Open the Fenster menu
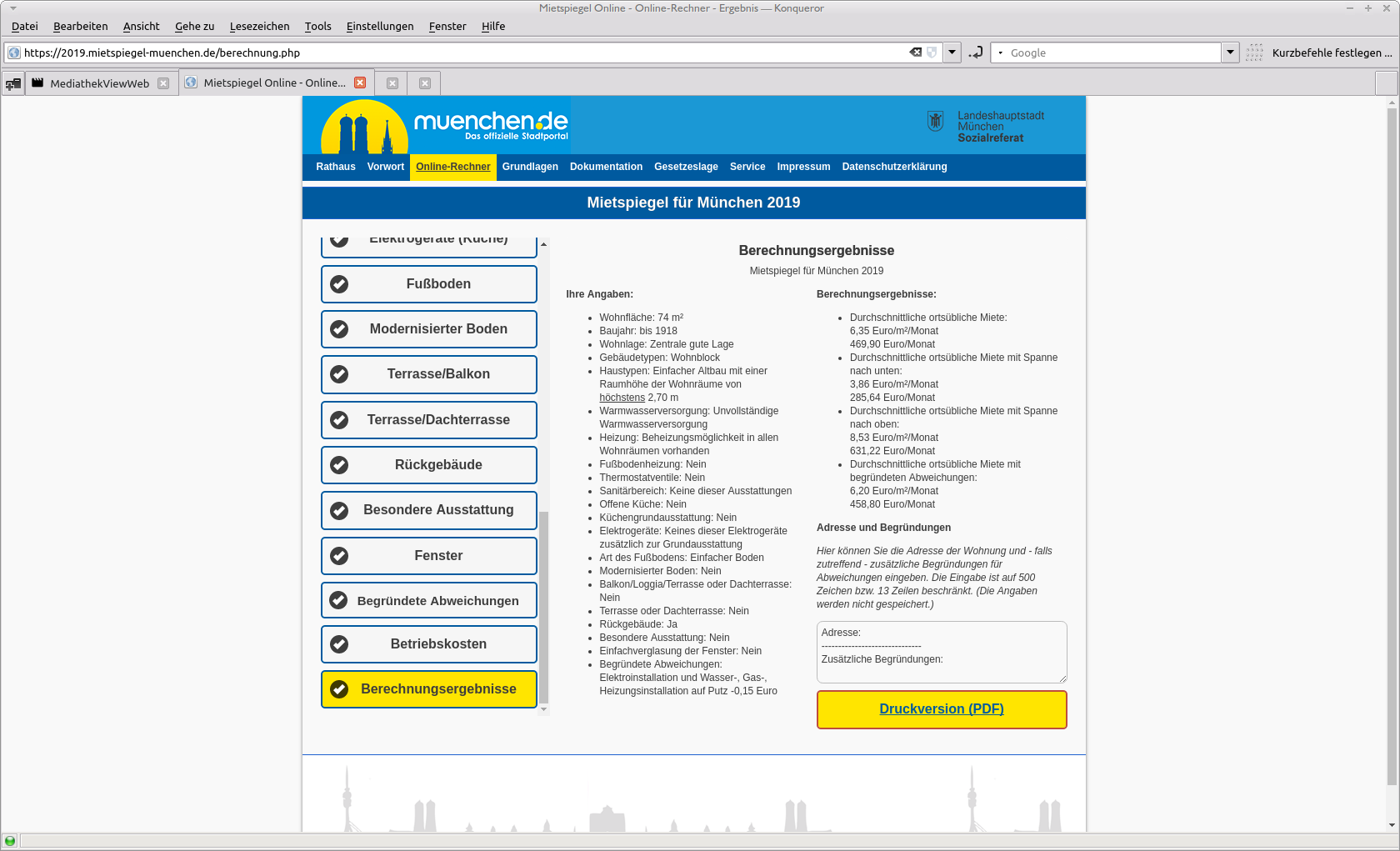 click(x=447, y=26)
